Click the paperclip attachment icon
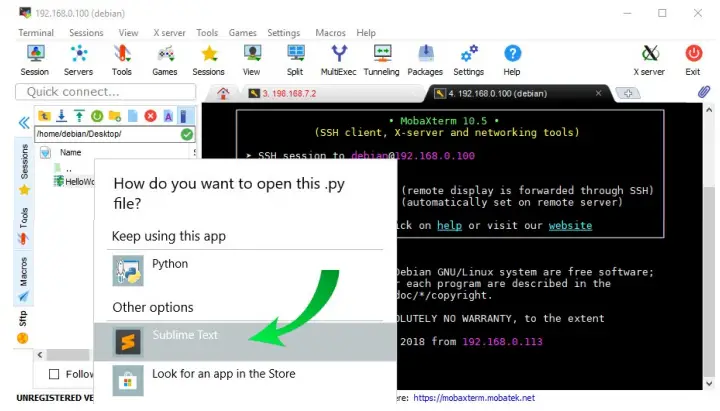This screenshot has height=411, width=720. coord(703,92)
